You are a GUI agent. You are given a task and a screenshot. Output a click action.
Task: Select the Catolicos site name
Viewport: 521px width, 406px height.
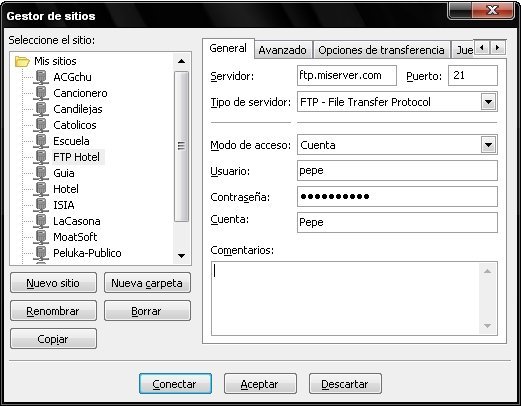tap(75, 125)
